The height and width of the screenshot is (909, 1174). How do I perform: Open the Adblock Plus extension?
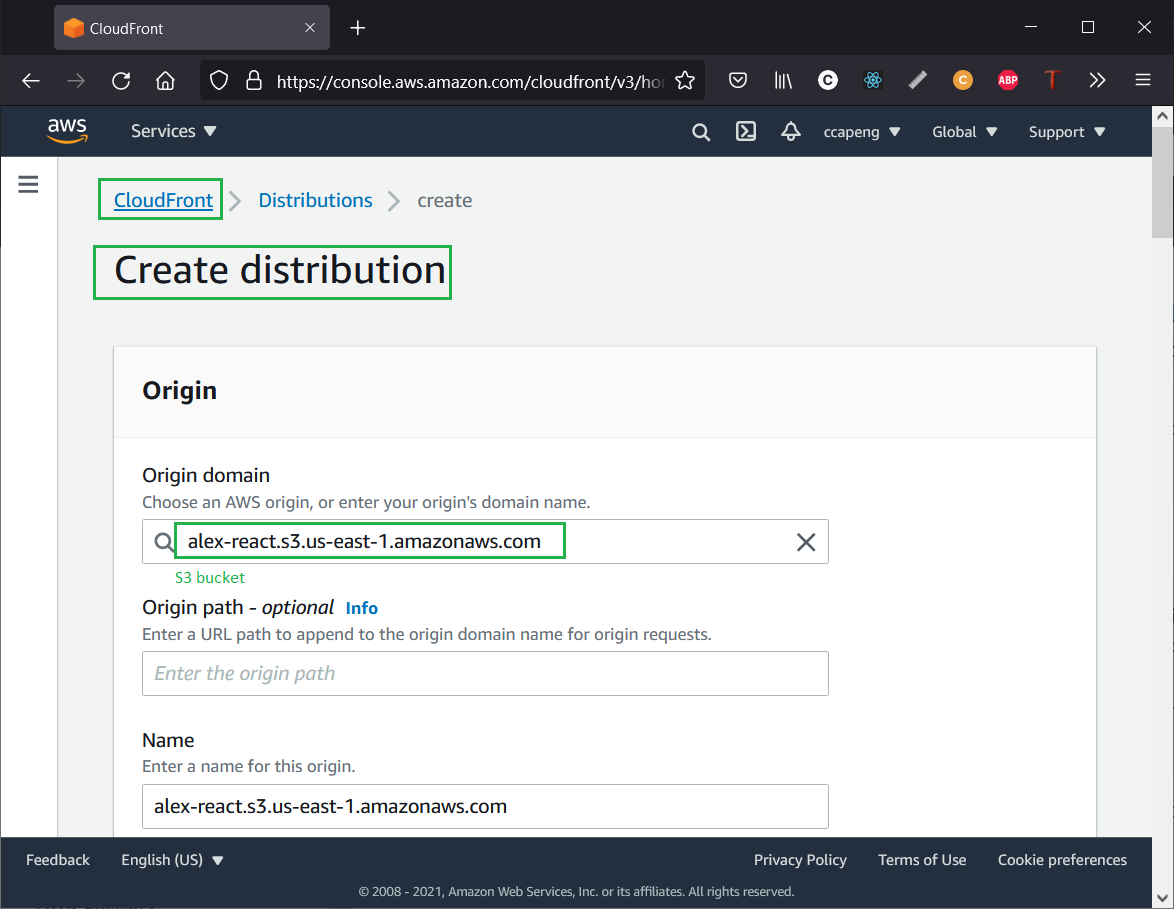pyautogui.click(x=1008, y=80)
